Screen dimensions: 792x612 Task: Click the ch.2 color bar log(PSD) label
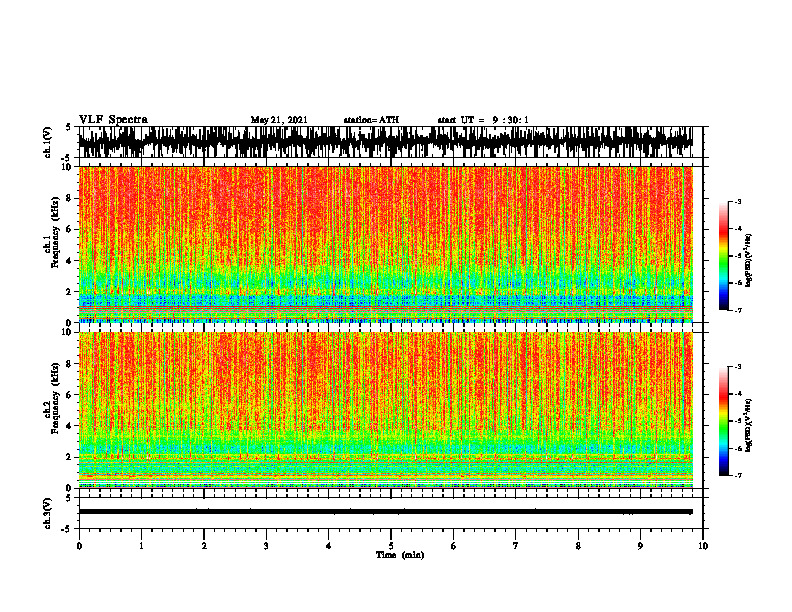click(x=749, y=426)
